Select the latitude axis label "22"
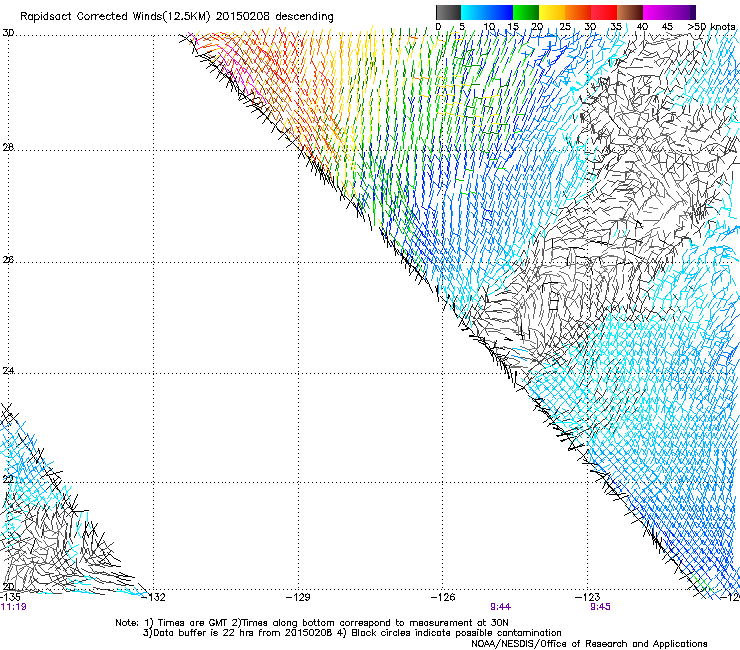Viewport: 740px width, 650px height. 8,479
